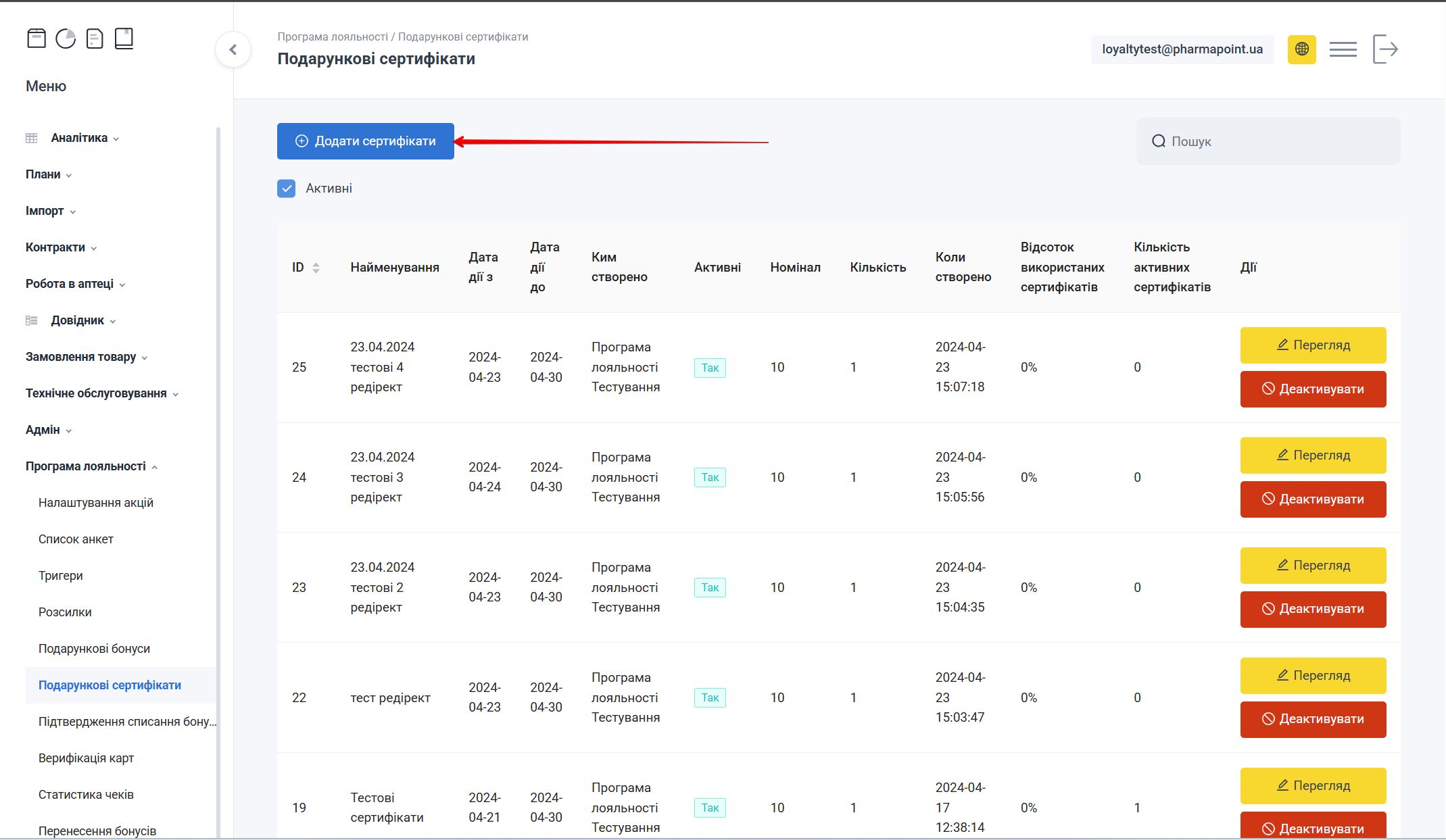This screenshot has width=1446, height=840.
Task: Sort the table by ID column arrows
Action: pos(316,268)
